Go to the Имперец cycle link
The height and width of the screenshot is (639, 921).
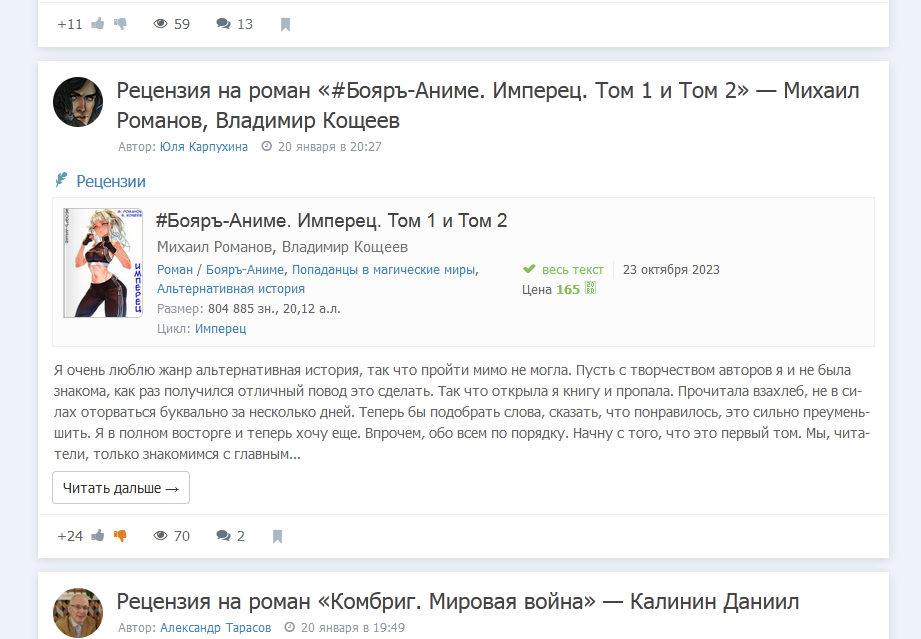(x=220, y=328)
